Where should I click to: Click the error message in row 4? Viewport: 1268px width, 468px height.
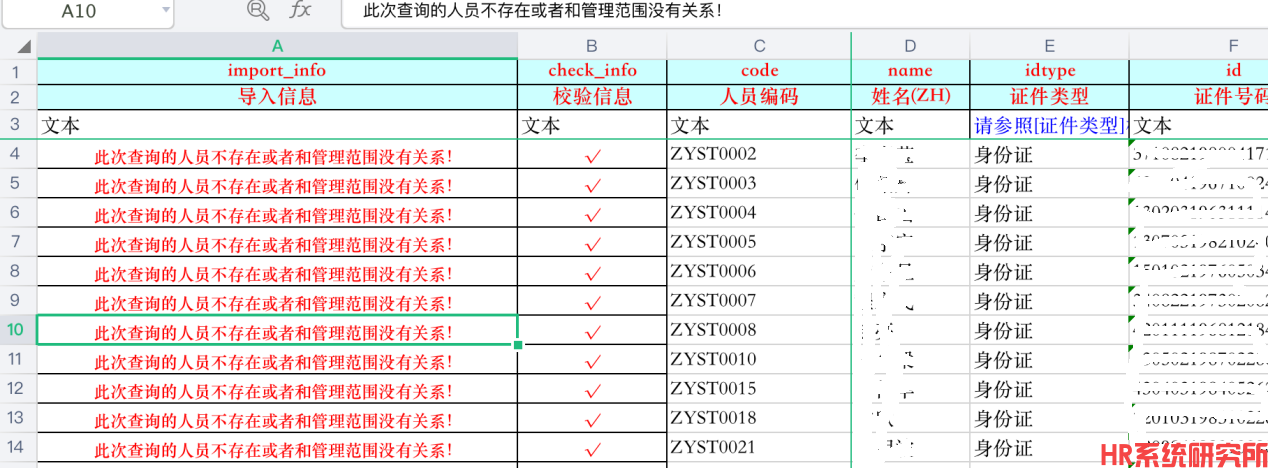(x=273, y=157)
